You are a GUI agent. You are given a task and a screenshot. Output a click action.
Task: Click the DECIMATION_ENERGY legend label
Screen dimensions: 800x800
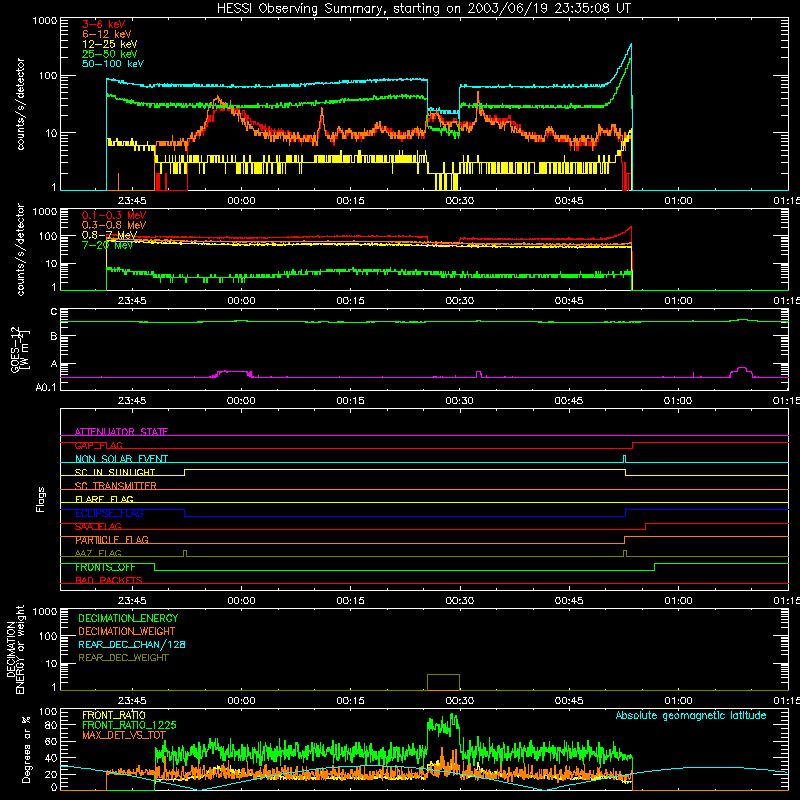click(x=128, y=618)
